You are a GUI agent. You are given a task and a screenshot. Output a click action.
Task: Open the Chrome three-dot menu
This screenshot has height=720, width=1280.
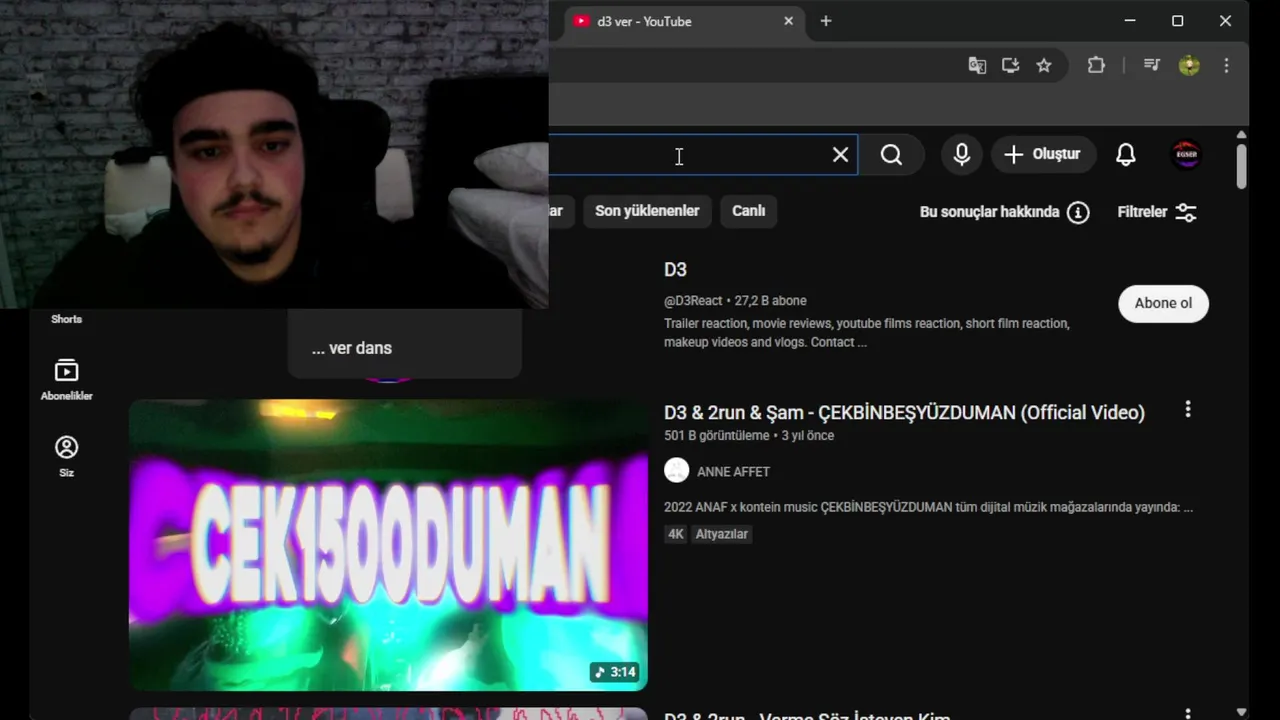point(1226,65)
